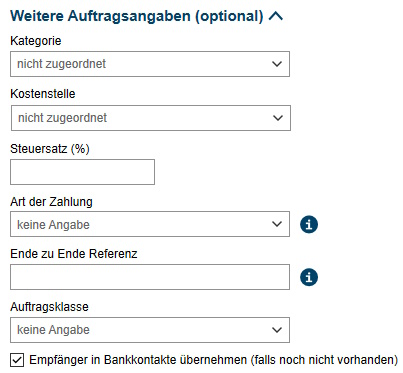The width and height of the screenshot is (403, 373).
Task: Focus the Ende zu Ende Referenz text field
Action: (x=150, y=277)
